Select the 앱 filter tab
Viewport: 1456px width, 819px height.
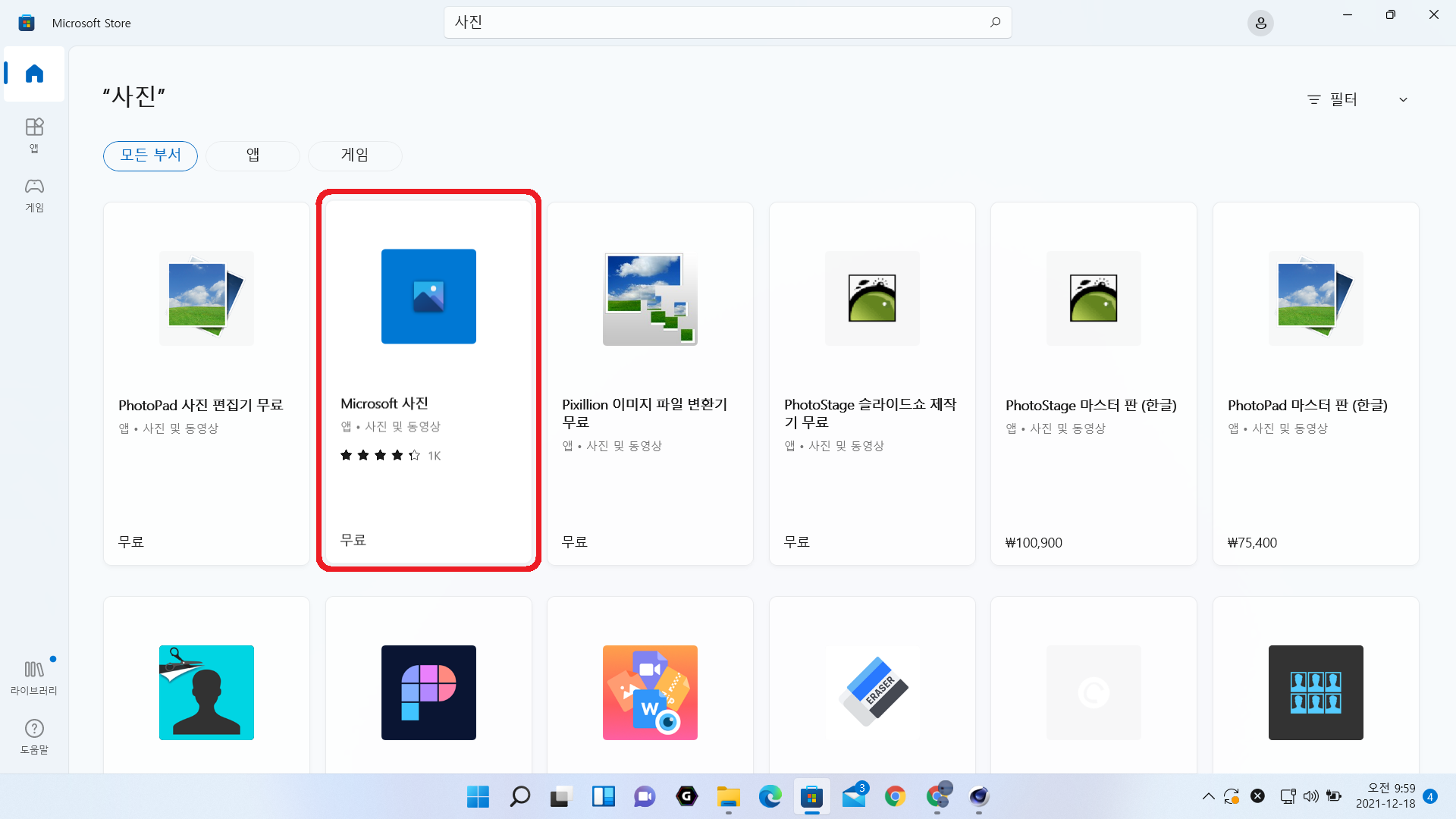coord(253,155)
